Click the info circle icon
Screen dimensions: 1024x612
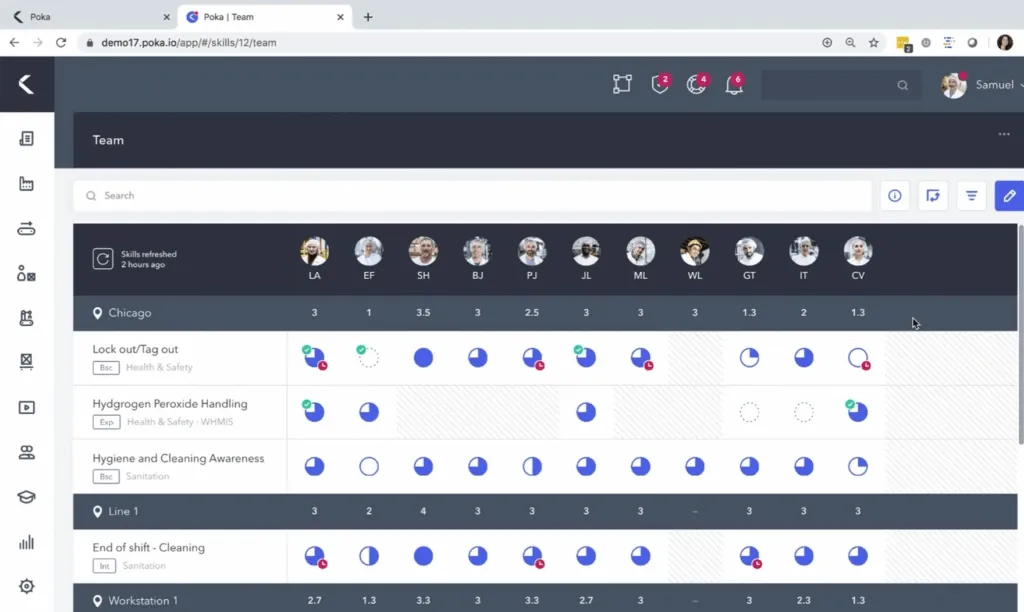coord(895,196)
